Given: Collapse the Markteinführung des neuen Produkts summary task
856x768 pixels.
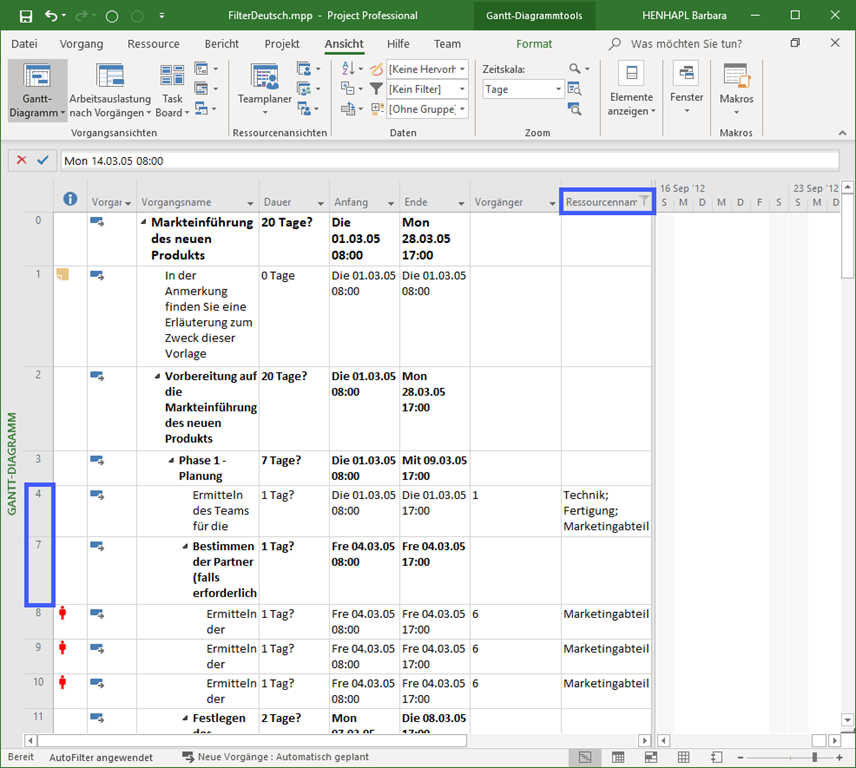Looking at the screenshot, I should tap(144, 222).
